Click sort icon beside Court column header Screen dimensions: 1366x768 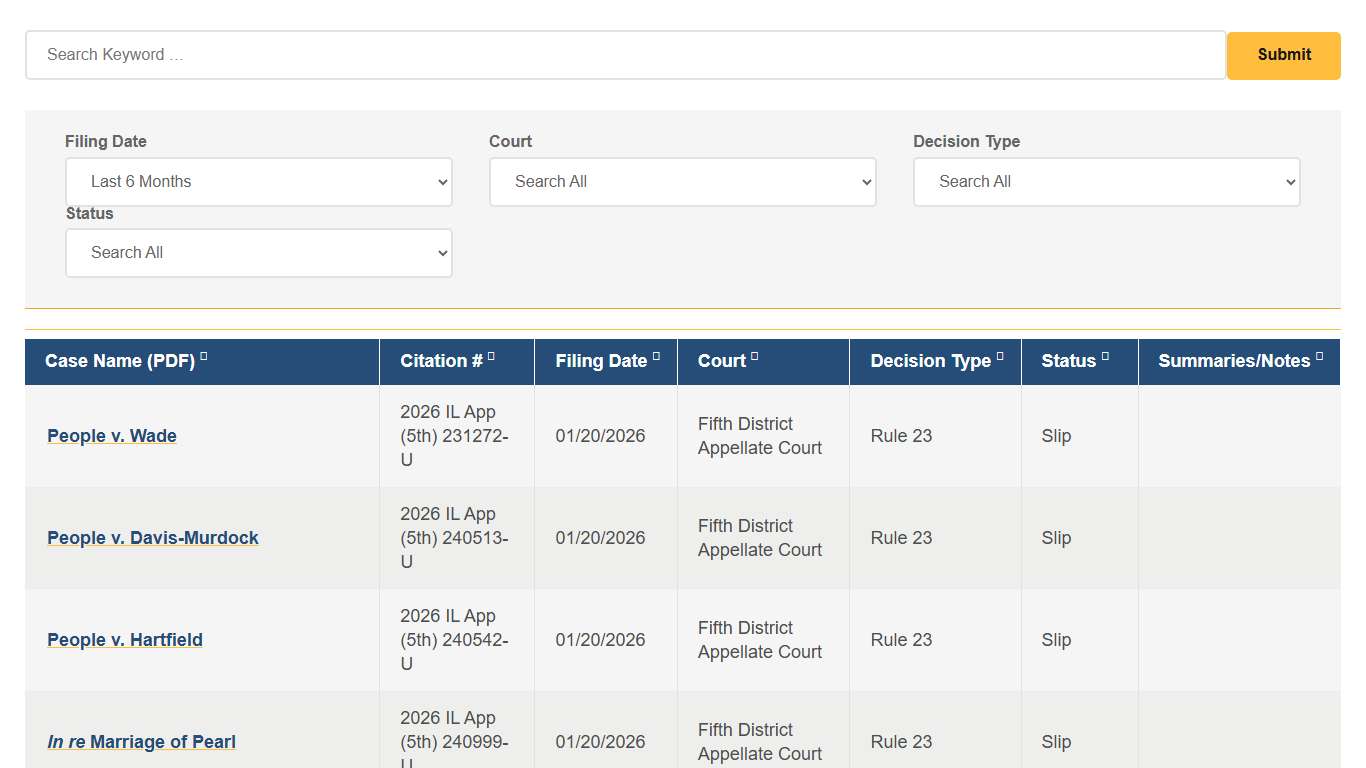click(755, 356)
